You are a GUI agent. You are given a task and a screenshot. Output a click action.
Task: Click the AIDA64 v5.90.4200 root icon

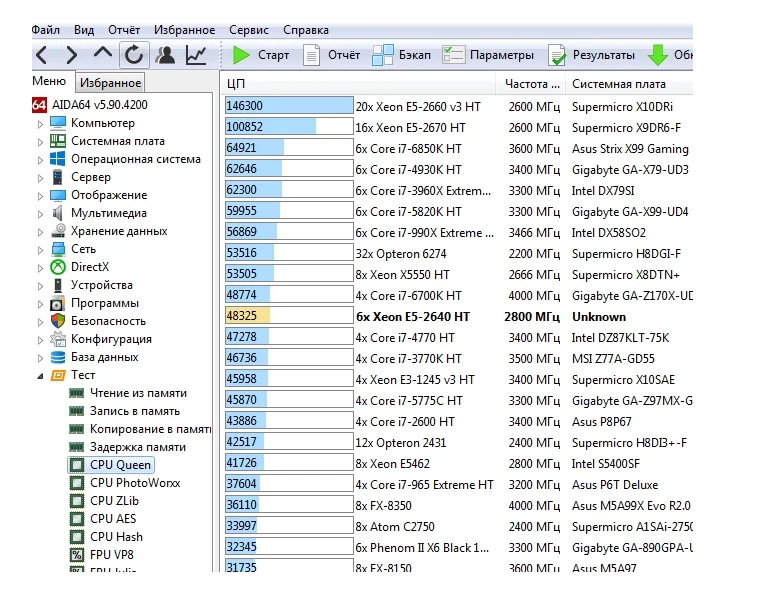click(x=39, y=105)
